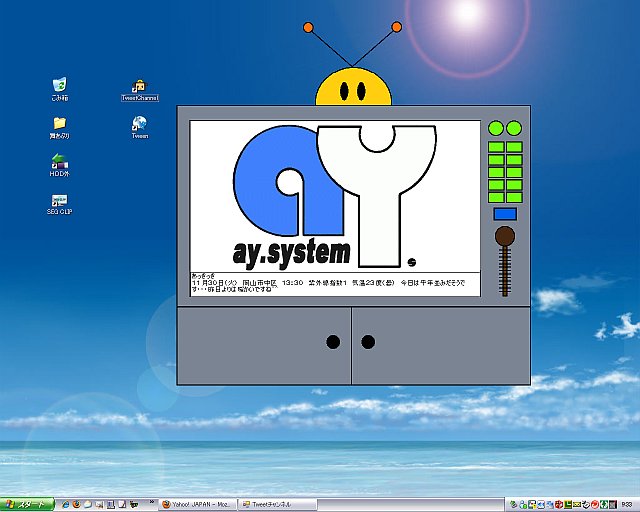
Task: Click the right cabinet door black knob
Action: click(x=368, y=342)
